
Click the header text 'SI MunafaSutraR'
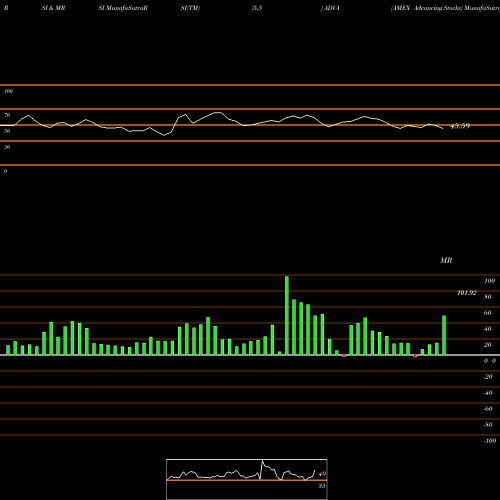(123, 8)
